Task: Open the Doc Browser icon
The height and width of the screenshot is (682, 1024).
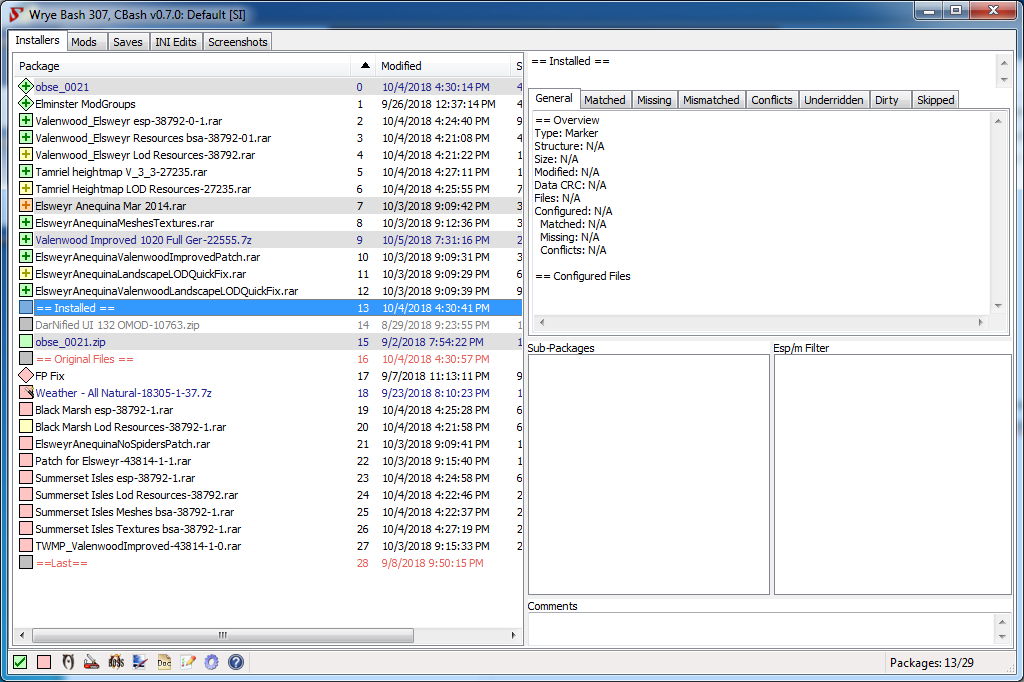Action: tap(163, 661)
